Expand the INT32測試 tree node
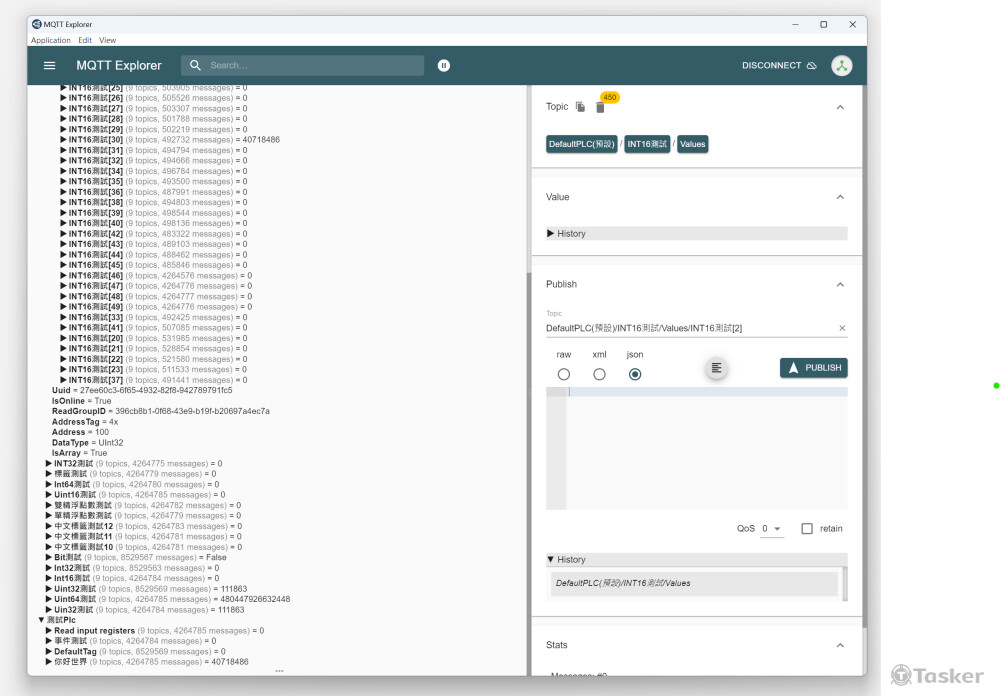This screenshot has width=1000, height=696. (47, 464)
